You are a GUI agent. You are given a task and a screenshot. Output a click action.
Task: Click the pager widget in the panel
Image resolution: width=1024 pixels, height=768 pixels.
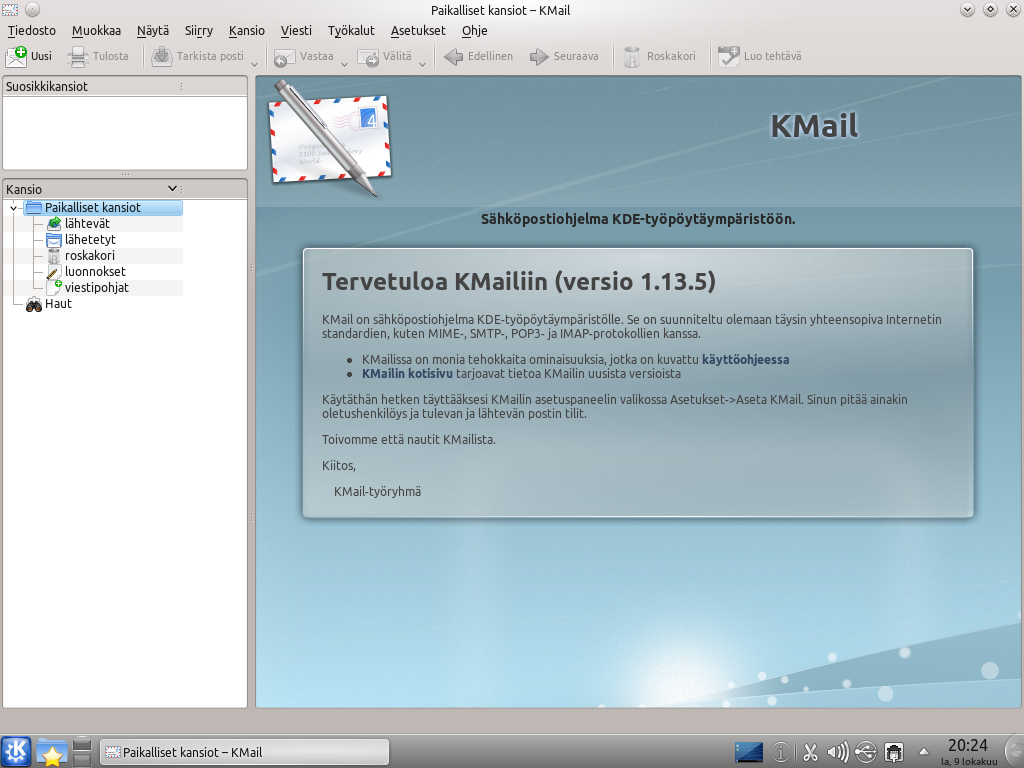coord(82,752)
